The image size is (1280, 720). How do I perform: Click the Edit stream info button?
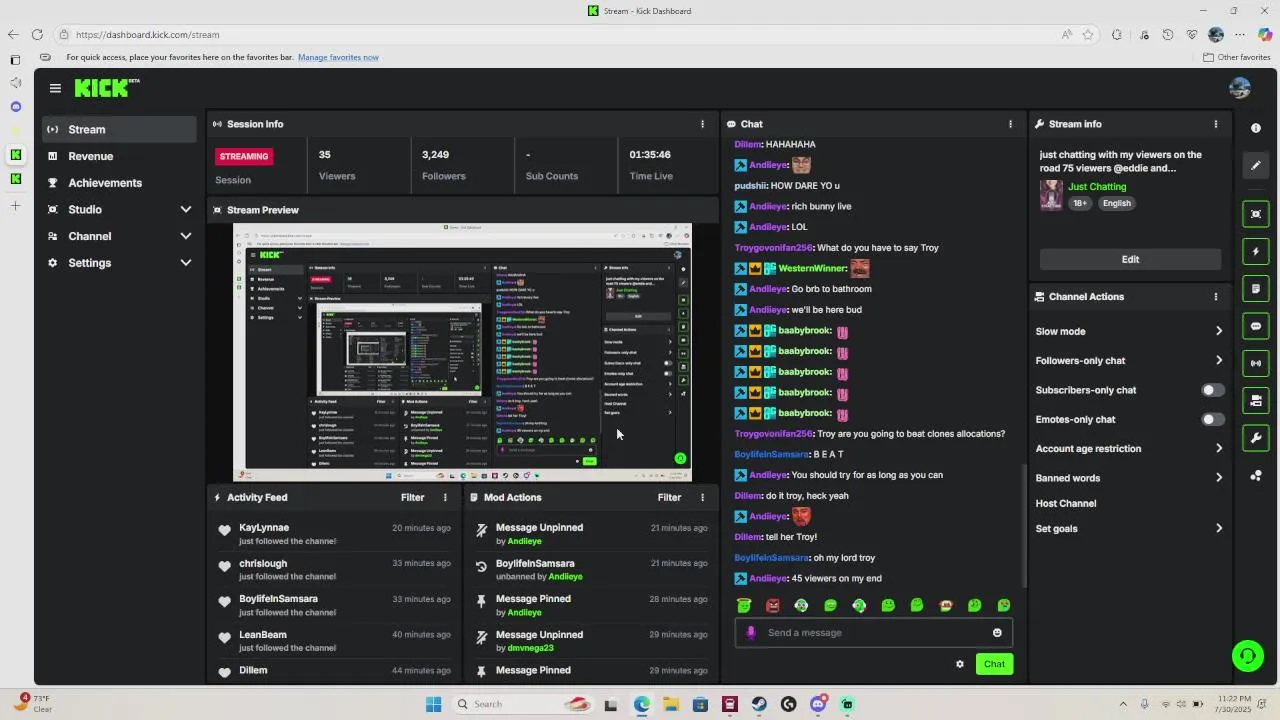(x=1130, y=259)
